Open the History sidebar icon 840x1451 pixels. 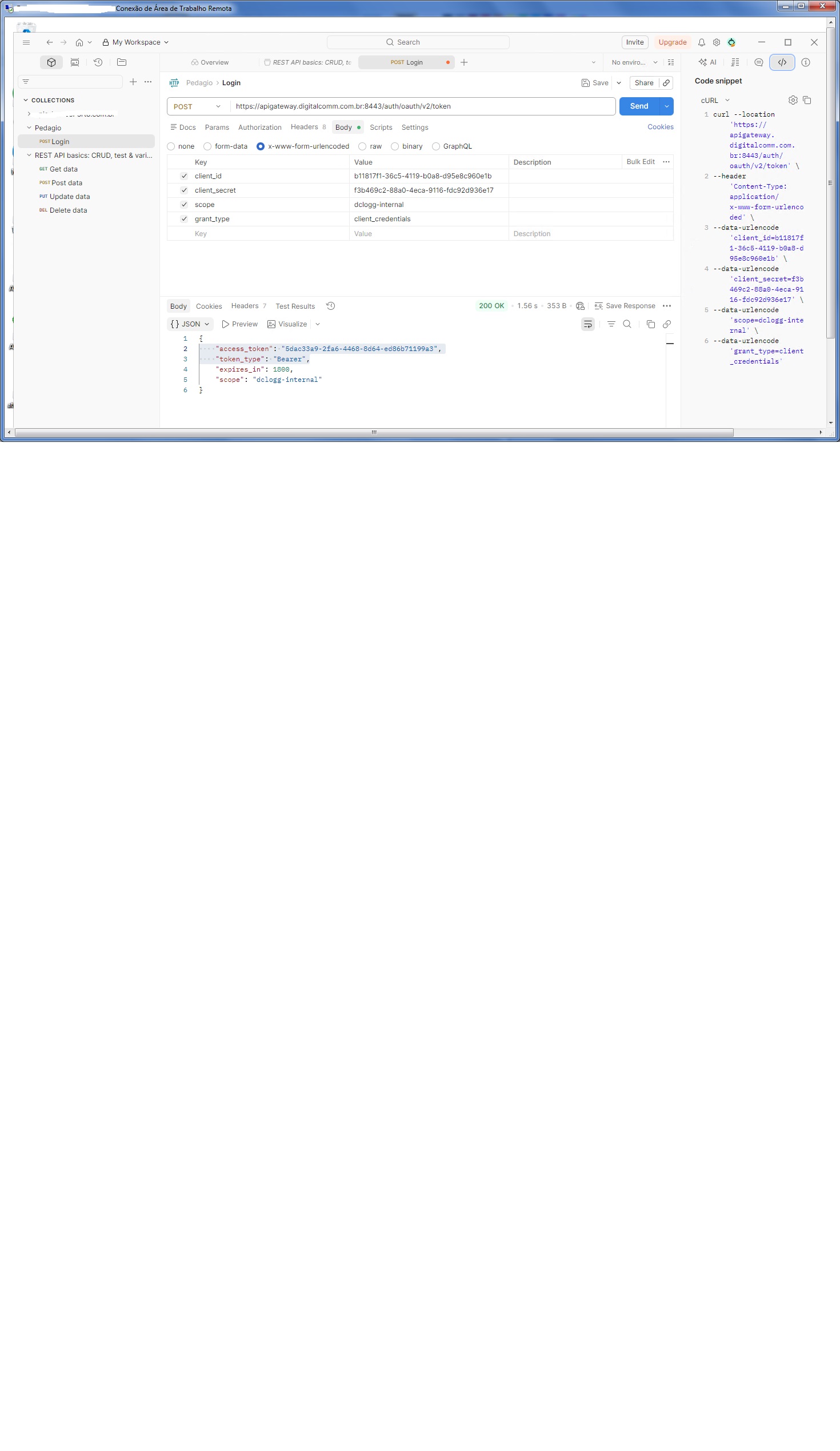[x=98, y=62]
